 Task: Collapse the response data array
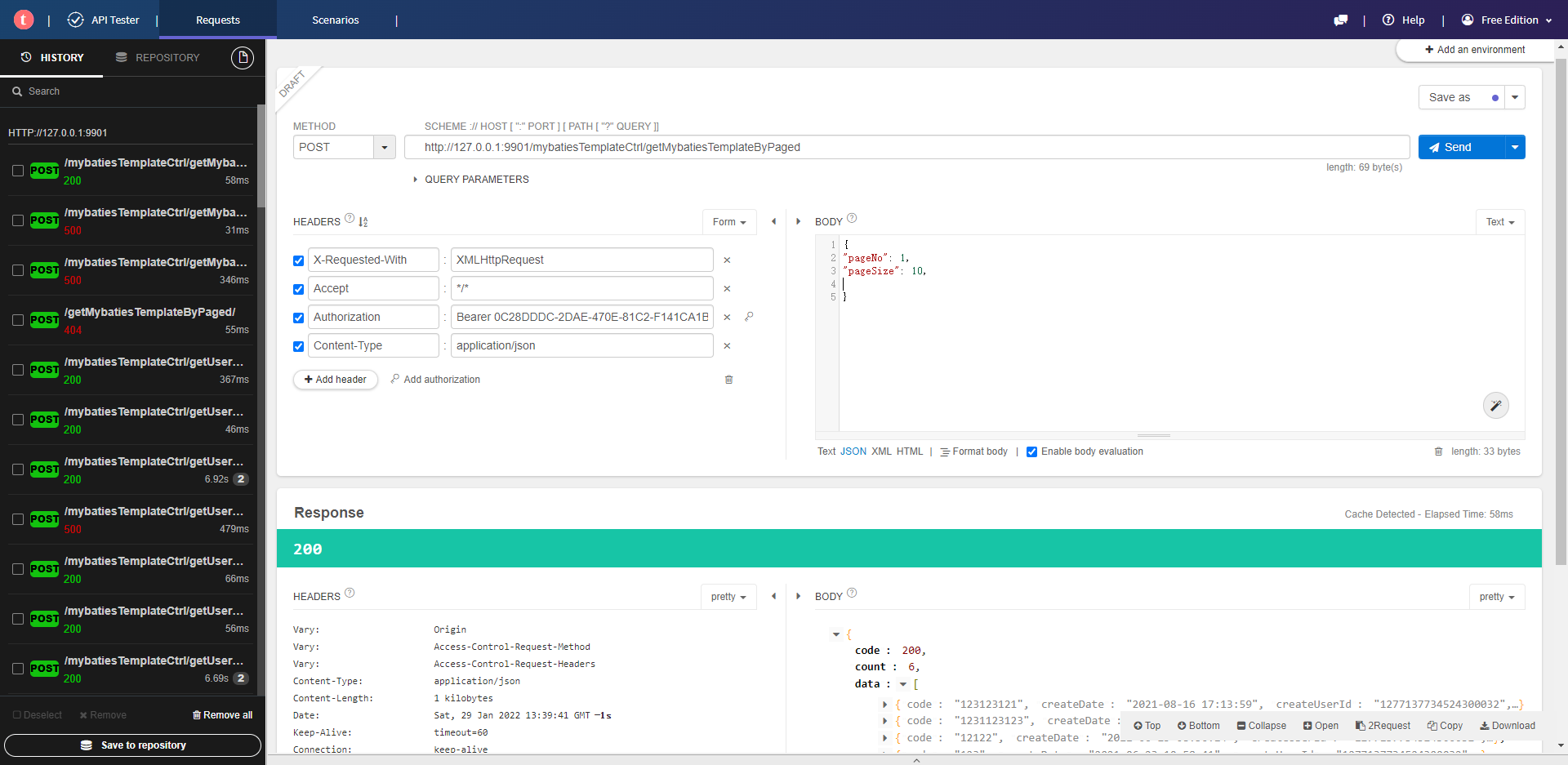coord(903,684)
